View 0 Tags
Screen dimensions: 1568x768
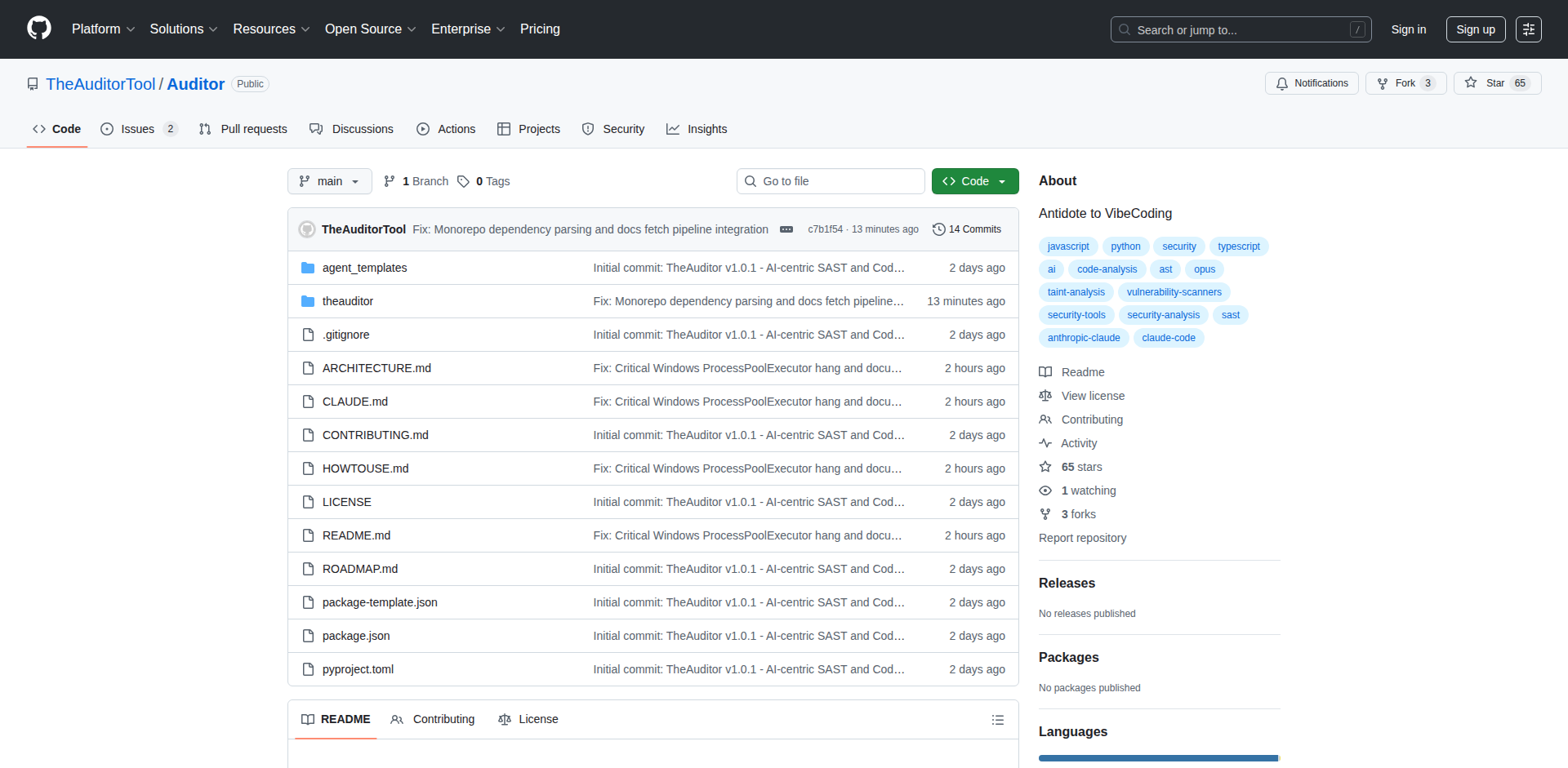pyautogui.click(x=483, y=181)
